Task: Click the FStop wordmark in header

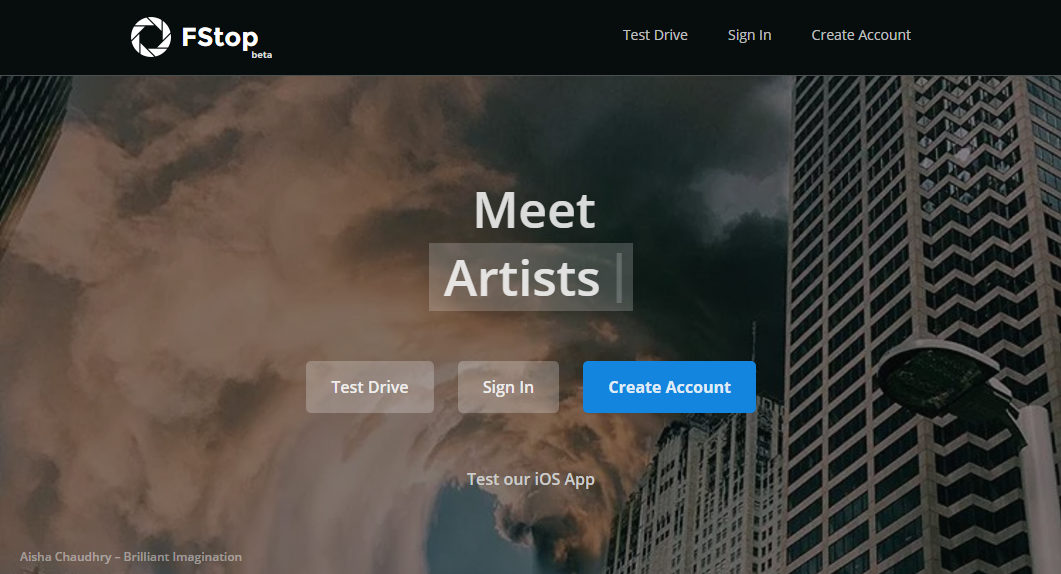Action: coord(220,37)
